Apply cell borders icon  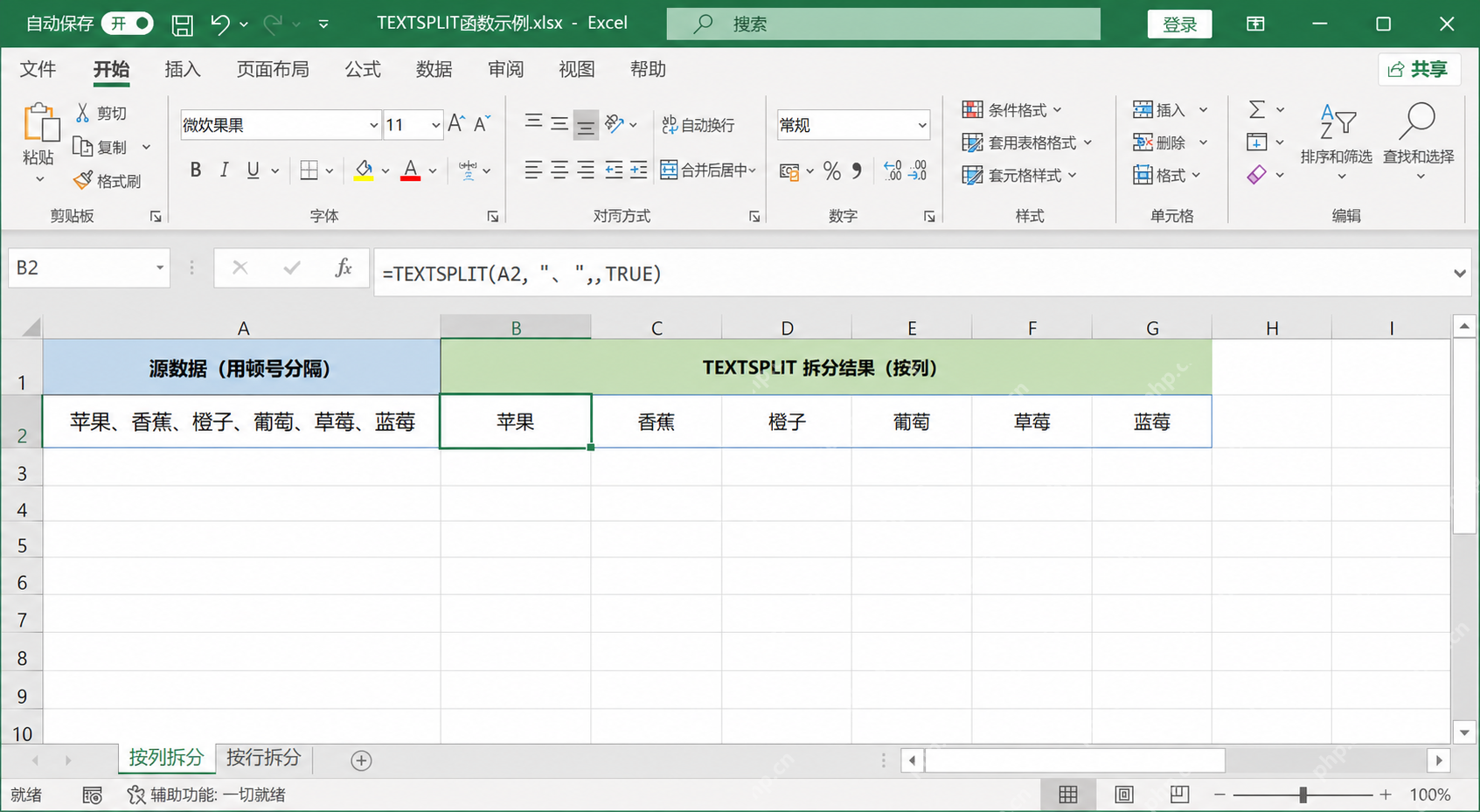click(x=309, y=170)
